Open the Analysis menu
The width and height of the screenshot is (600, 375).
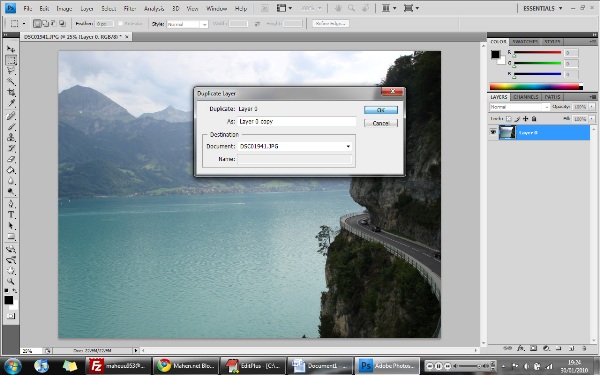click(x=154, y=8)
